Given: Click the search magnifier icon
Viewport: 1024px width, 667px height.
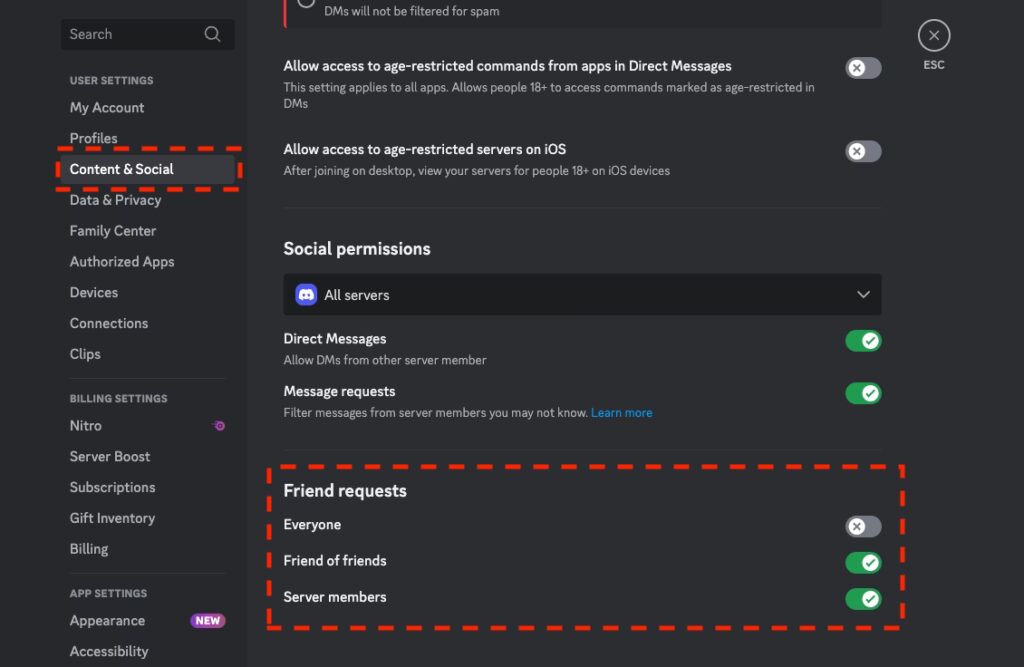Looking at the screenshot, I should pos(212,34).
